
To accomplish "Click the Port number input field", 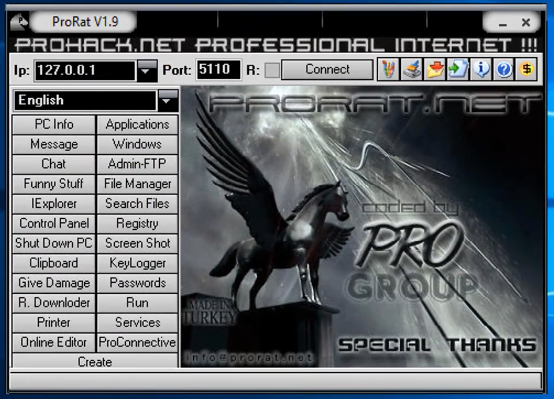I will pyautogui.click(x=218, y=70).
